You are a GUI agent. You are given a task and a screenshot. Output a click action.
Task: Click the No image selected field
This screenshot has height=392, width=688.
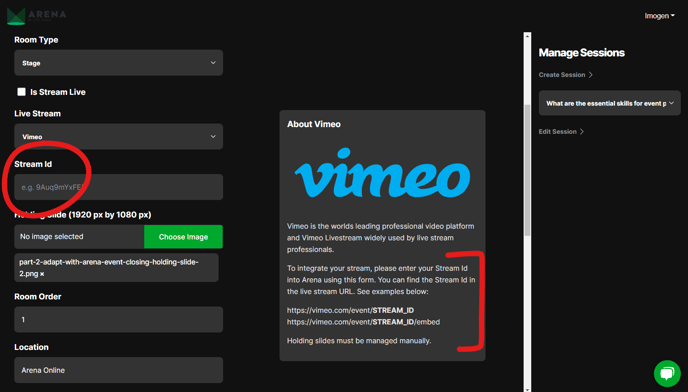point(79,237)
